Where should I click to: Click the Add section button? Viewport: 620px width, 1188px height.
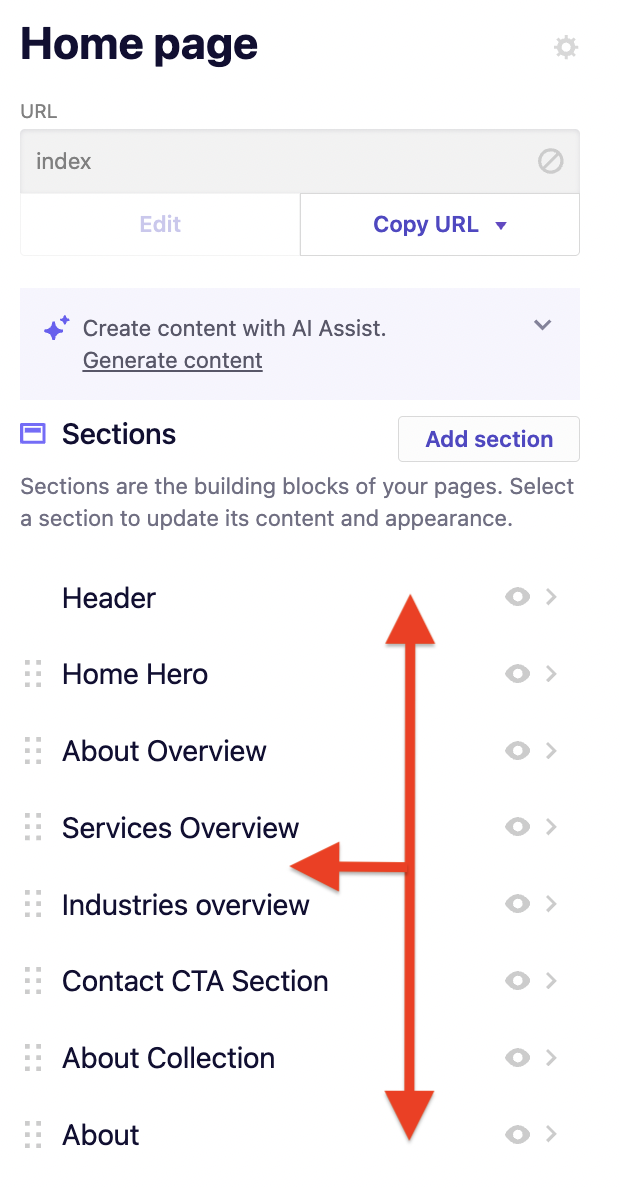tap(488, 439)
